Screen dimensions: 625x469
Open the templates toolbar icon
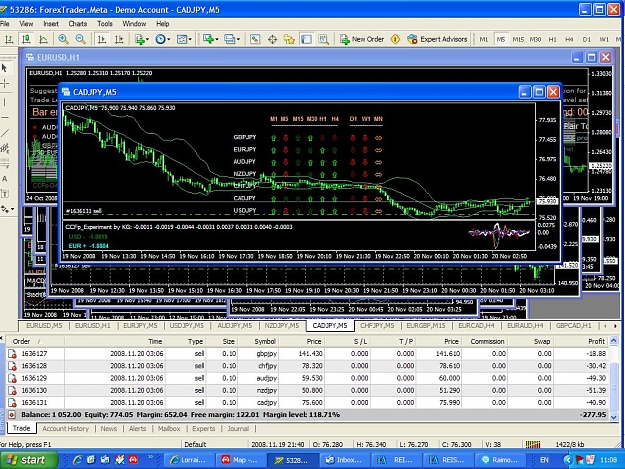tap(181, 39)
